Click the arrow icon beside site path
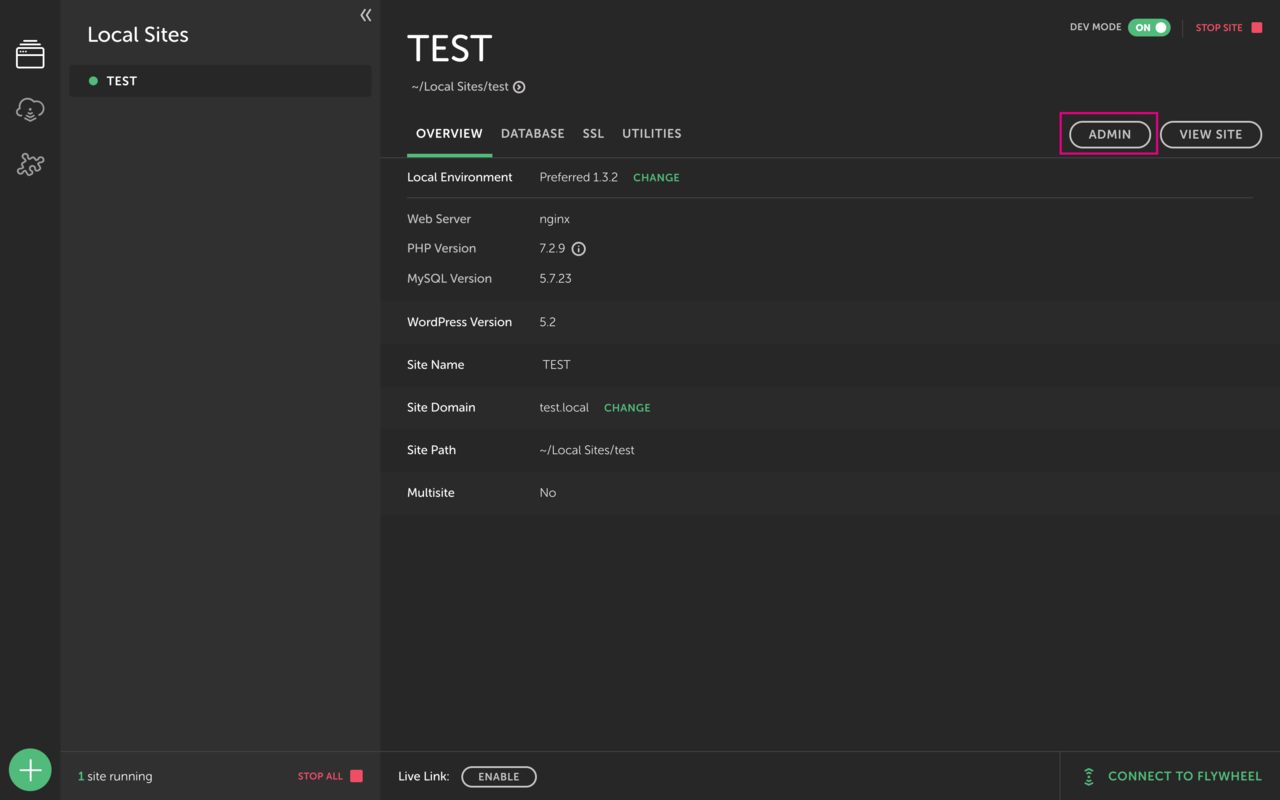The image size is (1280, 800). coord(519,87)
